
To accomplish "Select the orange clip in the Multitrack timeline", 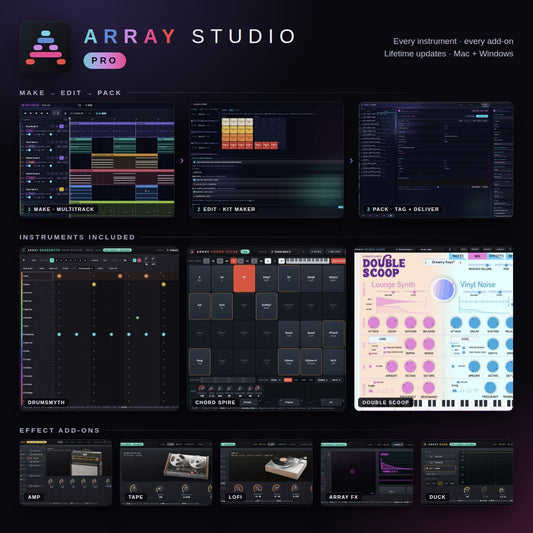I will coord(124,161).
